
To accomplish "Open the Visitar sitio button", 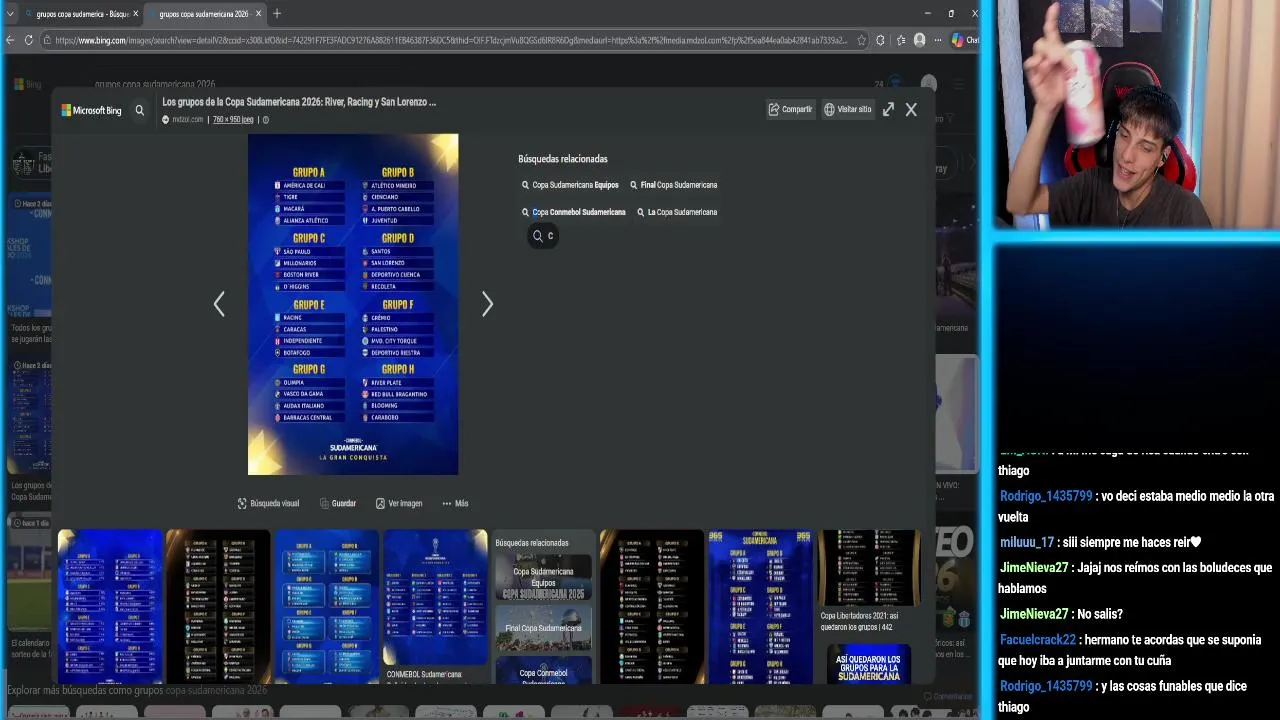I will coord(847,109).
